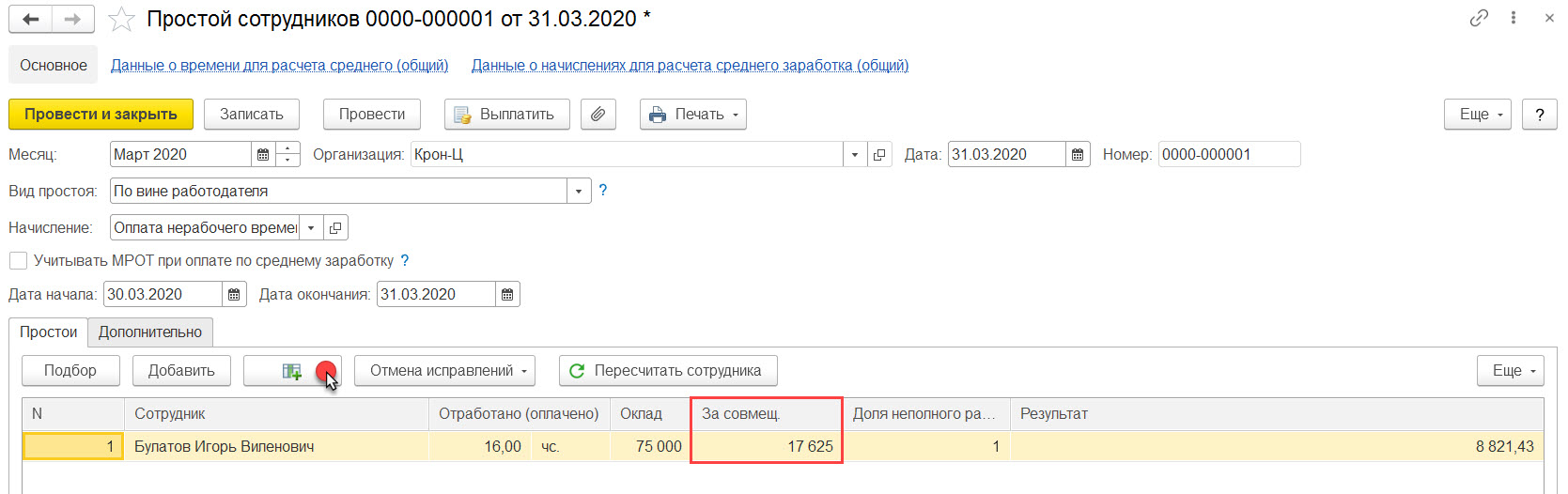Copy link using chain icon

(1479, 18)
